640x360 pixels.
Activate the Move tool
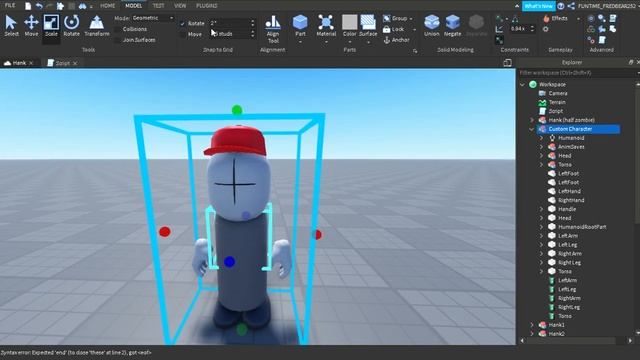[31, 25]
